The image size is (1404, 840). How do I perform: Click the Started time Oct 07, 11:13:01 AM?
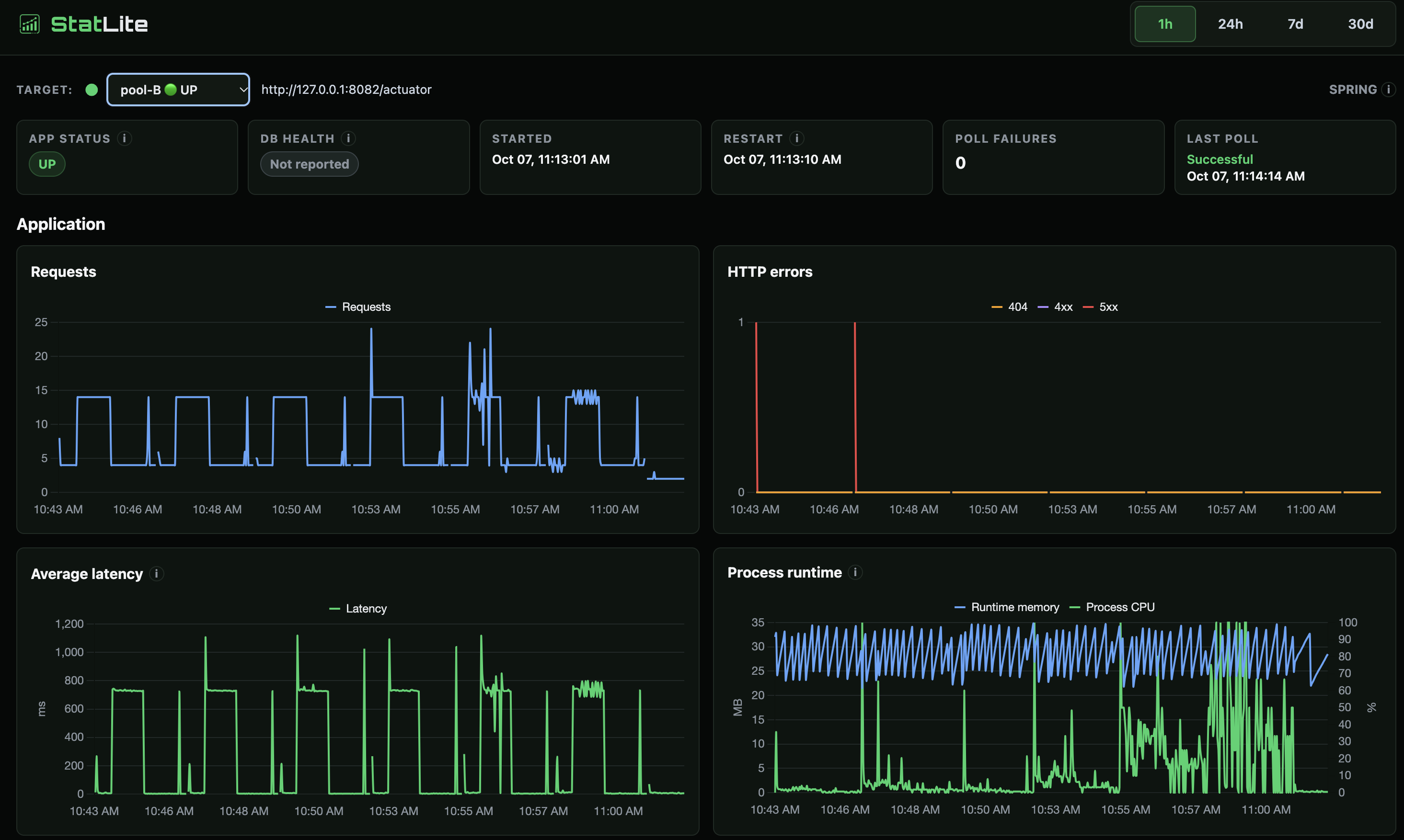coord(551,159)
